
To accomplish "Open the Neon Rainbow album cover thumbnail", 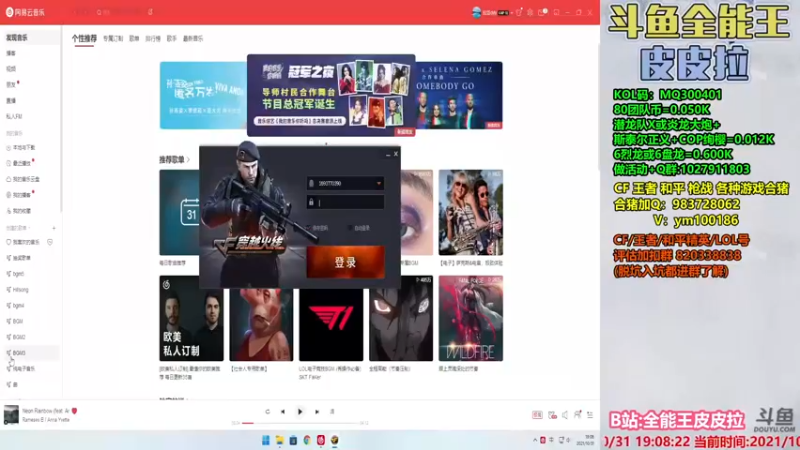I will tap(11, 414).
